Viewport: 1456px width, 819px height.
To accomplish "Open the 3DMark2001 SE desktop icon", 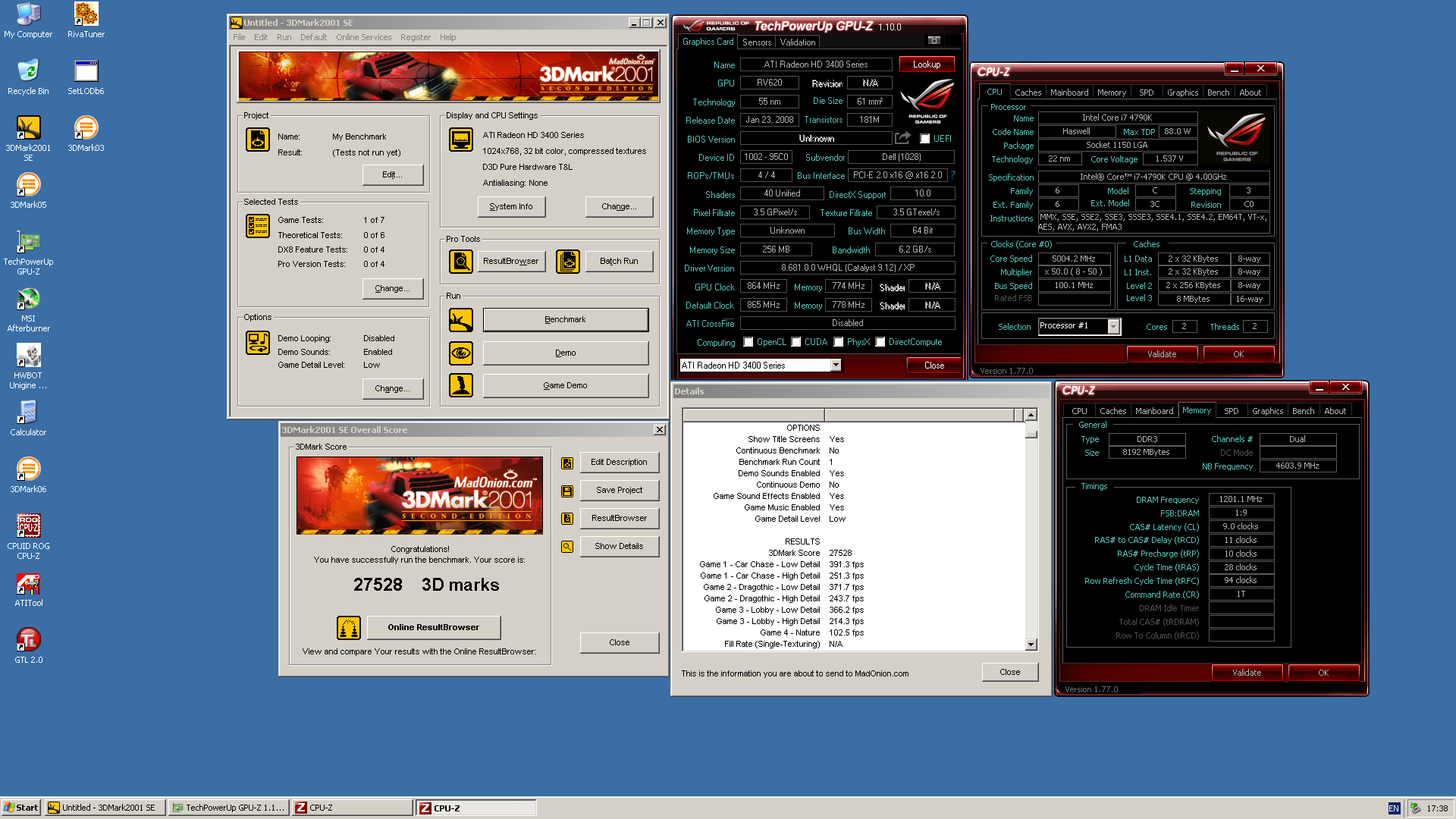I will 28,139.
